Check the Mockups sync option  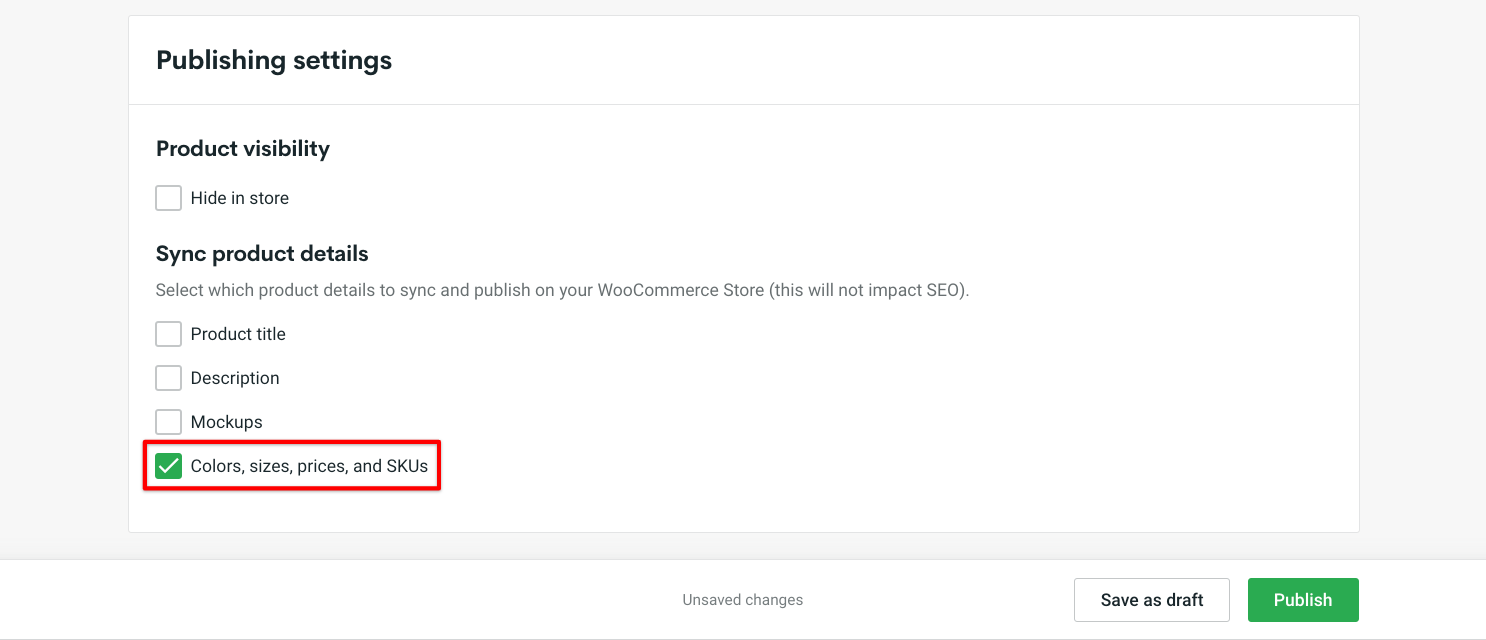(x=168, y=422)
